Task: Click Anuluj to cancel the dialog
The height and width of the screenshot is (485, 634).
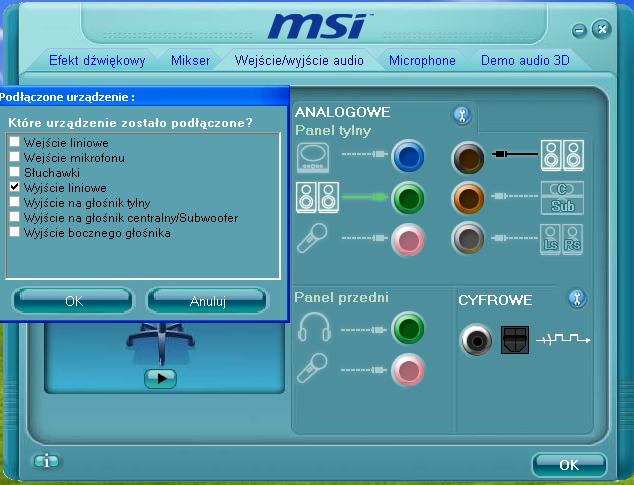Action: tap(207, 301)
